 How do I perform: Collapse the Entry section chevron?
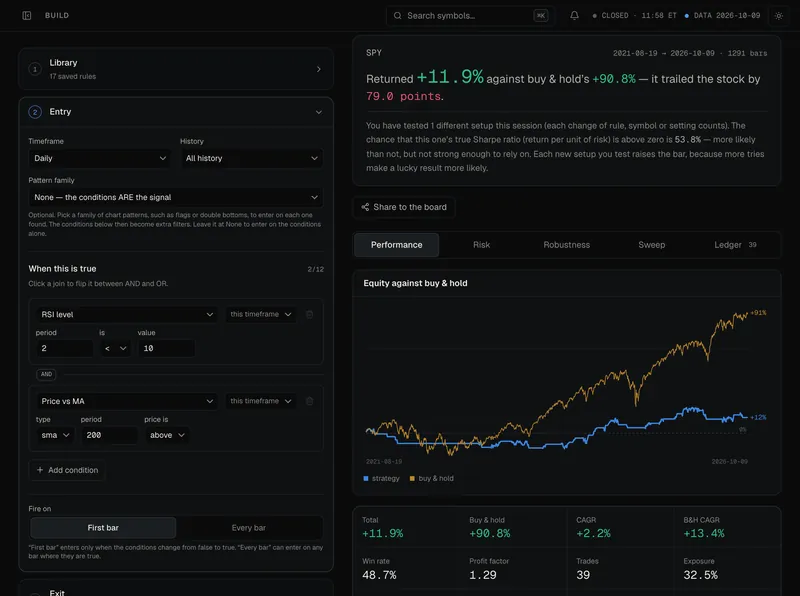pos(318,112)
